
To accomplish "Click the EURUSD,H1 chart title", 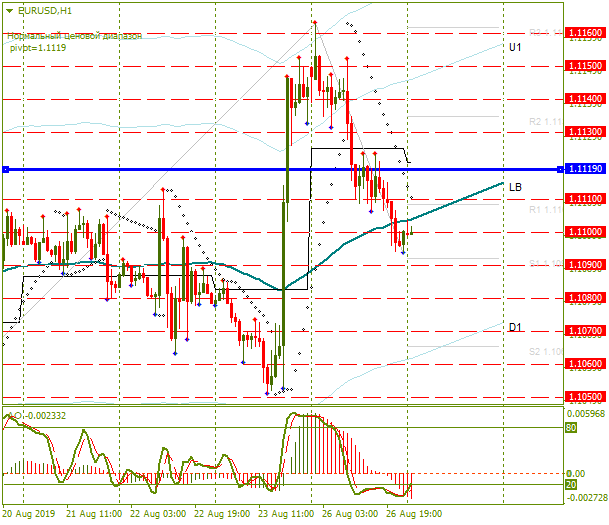I will pyautogui.click(x=45, y=11).
